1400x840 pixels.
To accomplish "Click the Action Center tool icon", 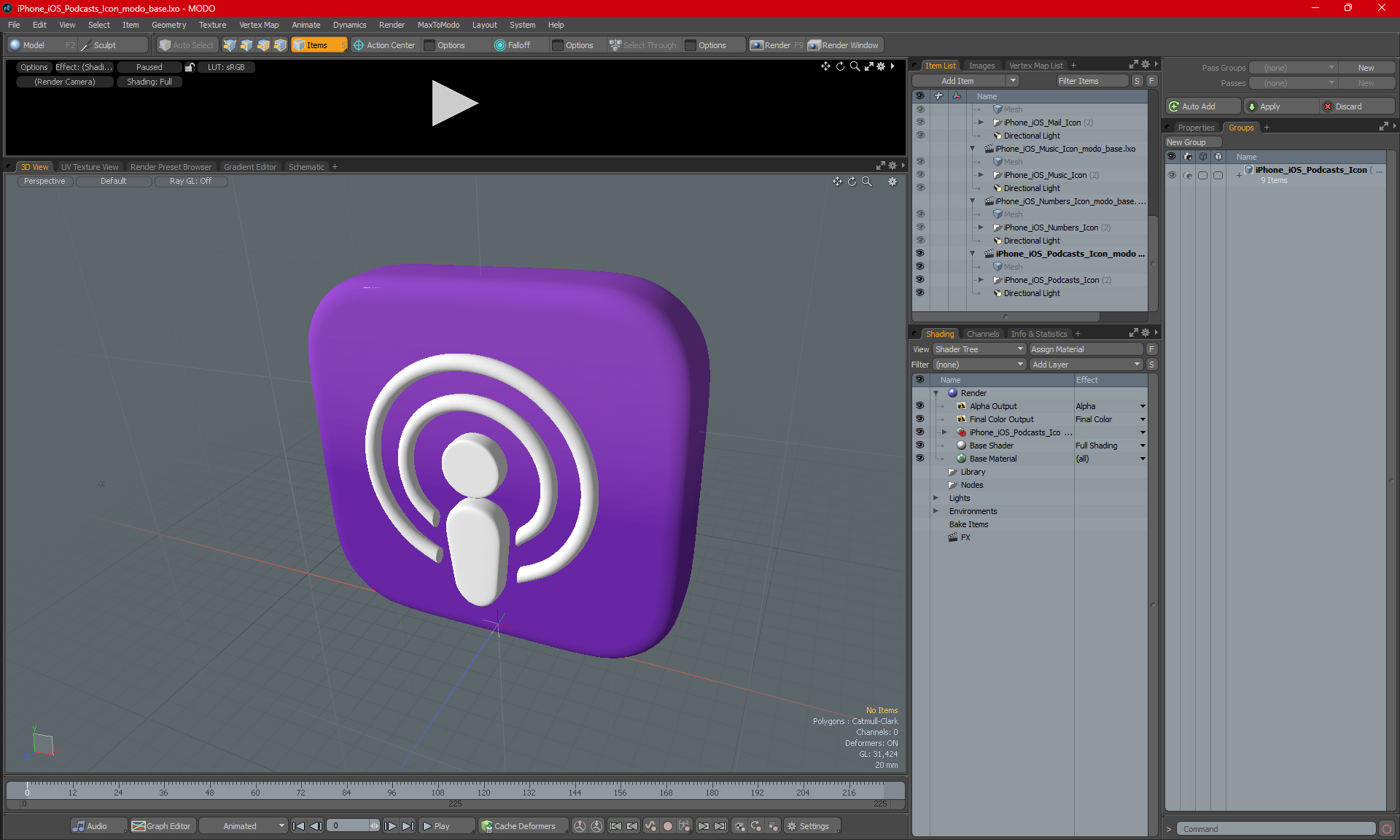I will [358, 45].
